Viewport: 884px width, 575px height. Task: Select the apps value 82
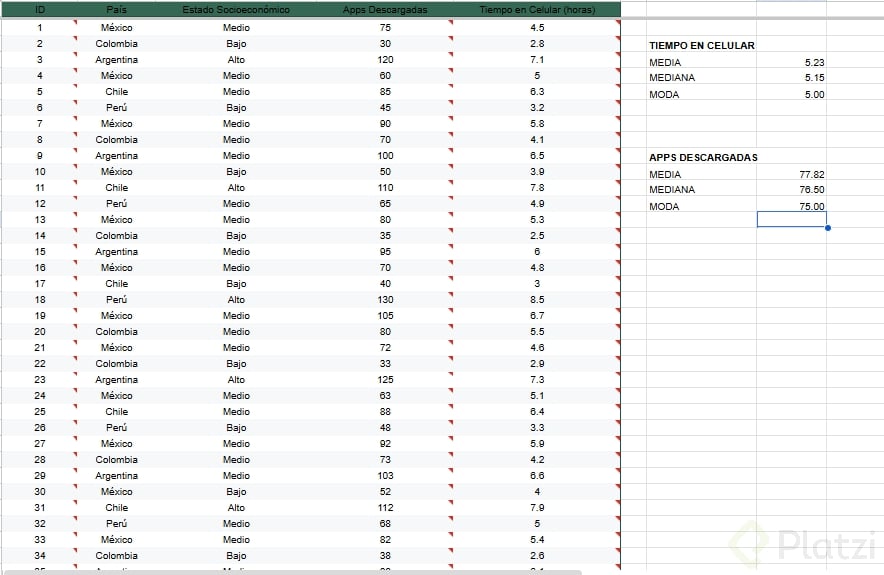click(x=385, y=540)
